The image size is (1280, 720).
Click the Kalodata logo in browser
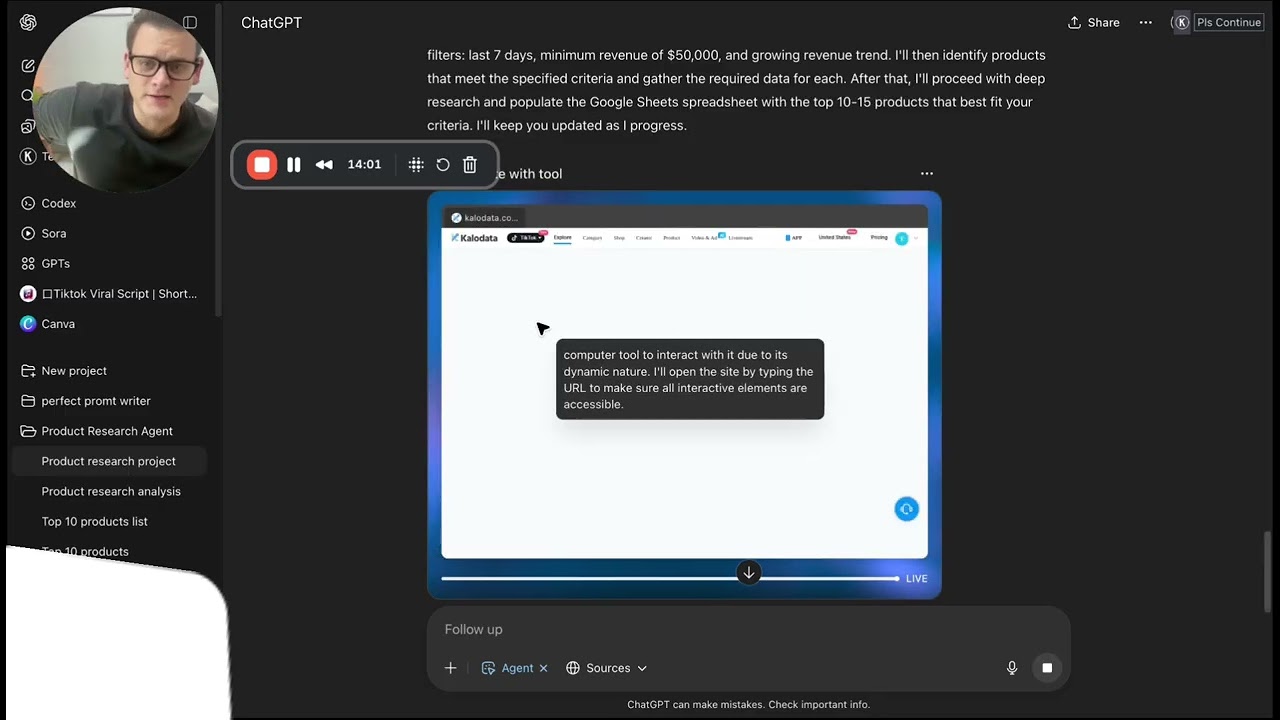click(x=474, y=238)
